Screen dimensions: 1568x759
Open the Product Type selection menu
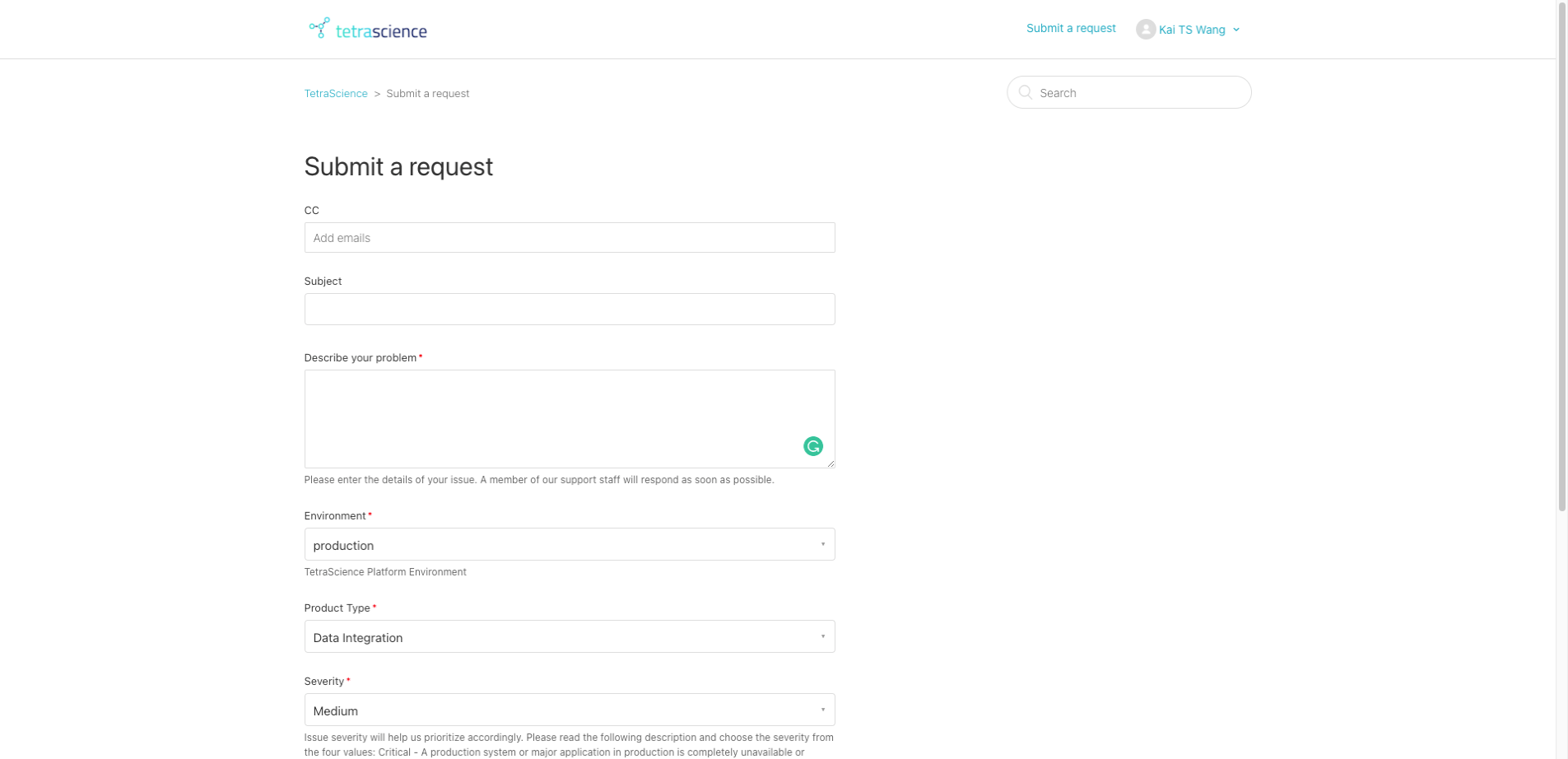(569, 636)
